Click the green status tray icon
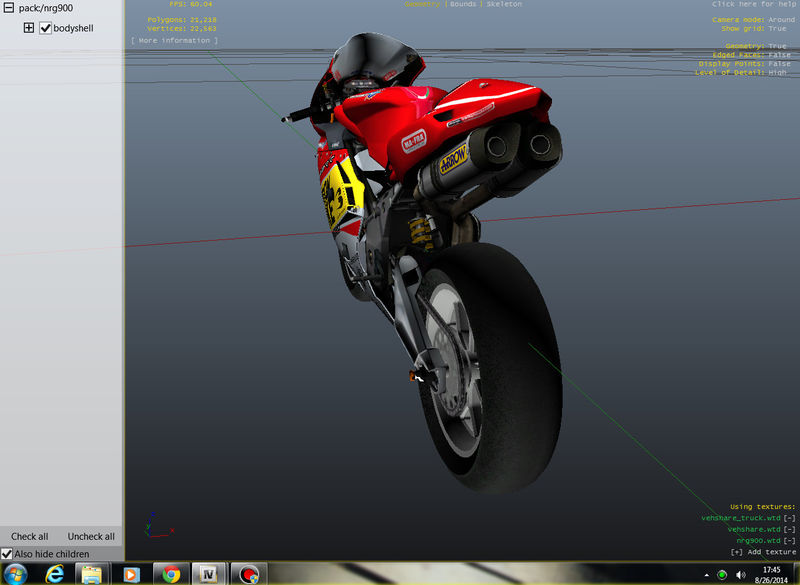800x585 pixels. coord(722,575)
